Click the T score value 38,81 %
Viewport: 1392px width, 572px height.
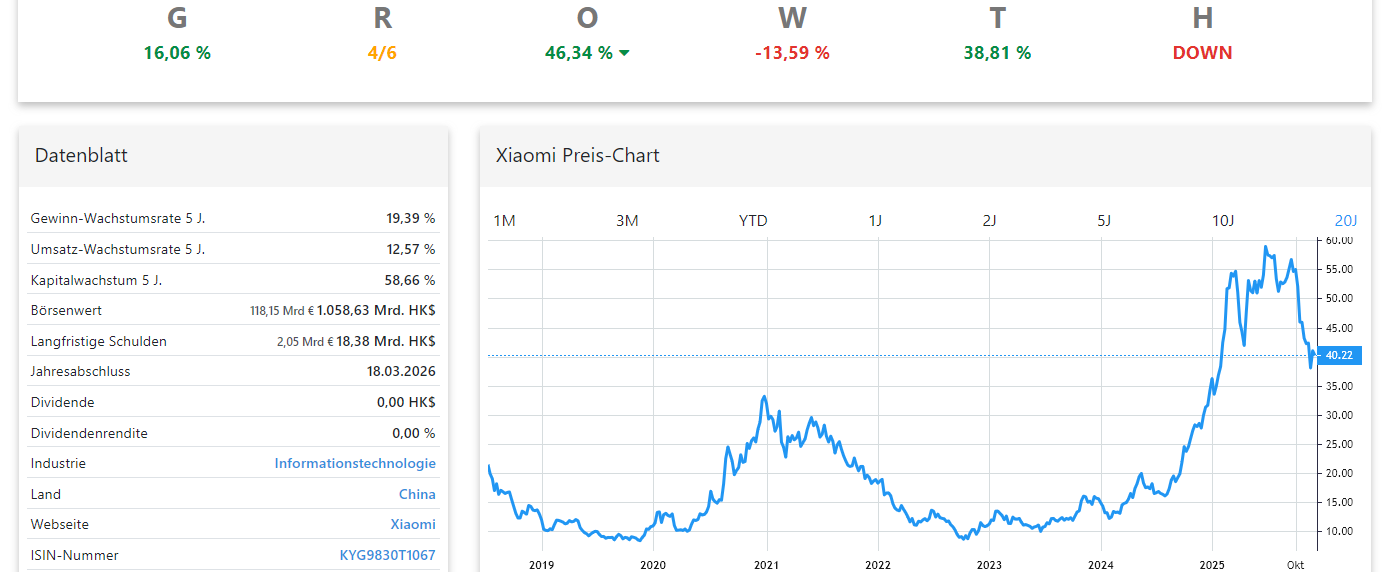[x=997, y=53]
